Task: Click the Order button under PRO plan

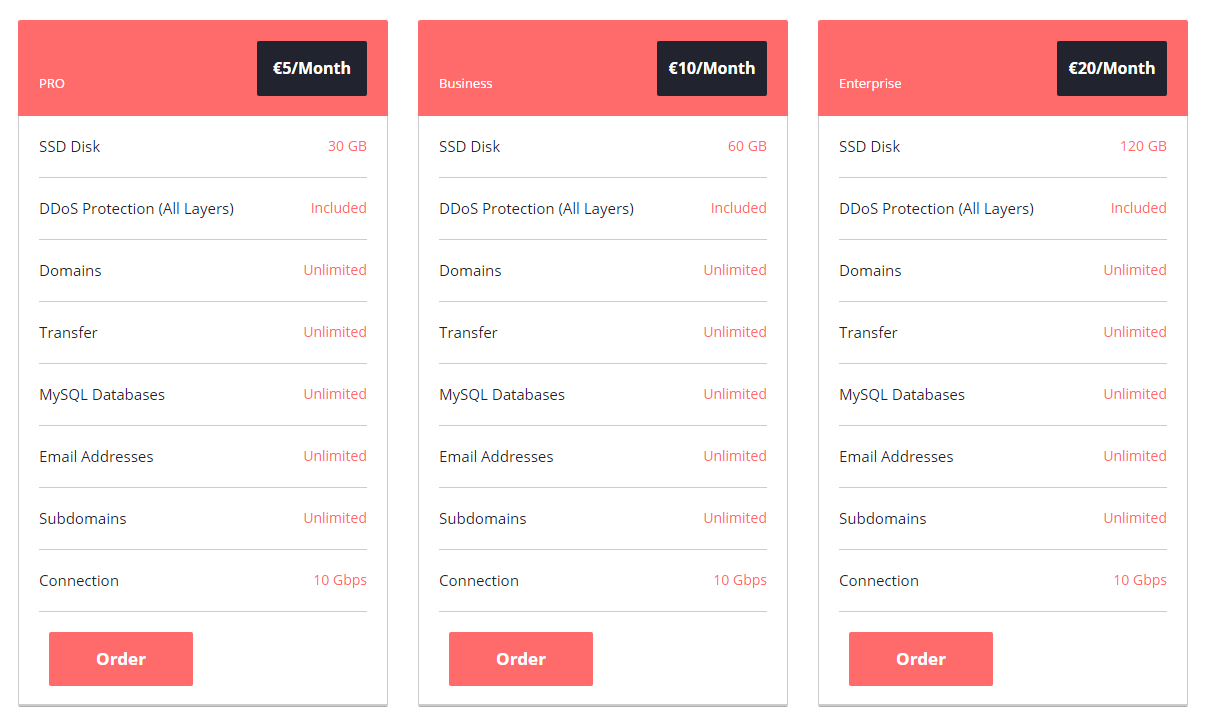Action: pyautogui.click(x=121, y=659)
